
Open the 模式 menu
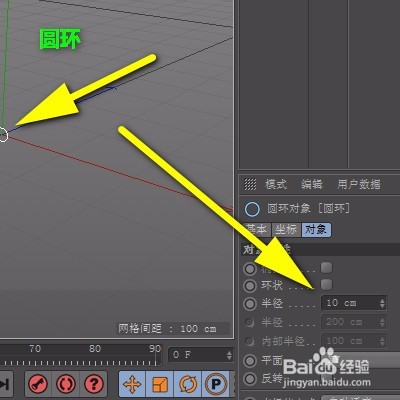pos(276,184)
